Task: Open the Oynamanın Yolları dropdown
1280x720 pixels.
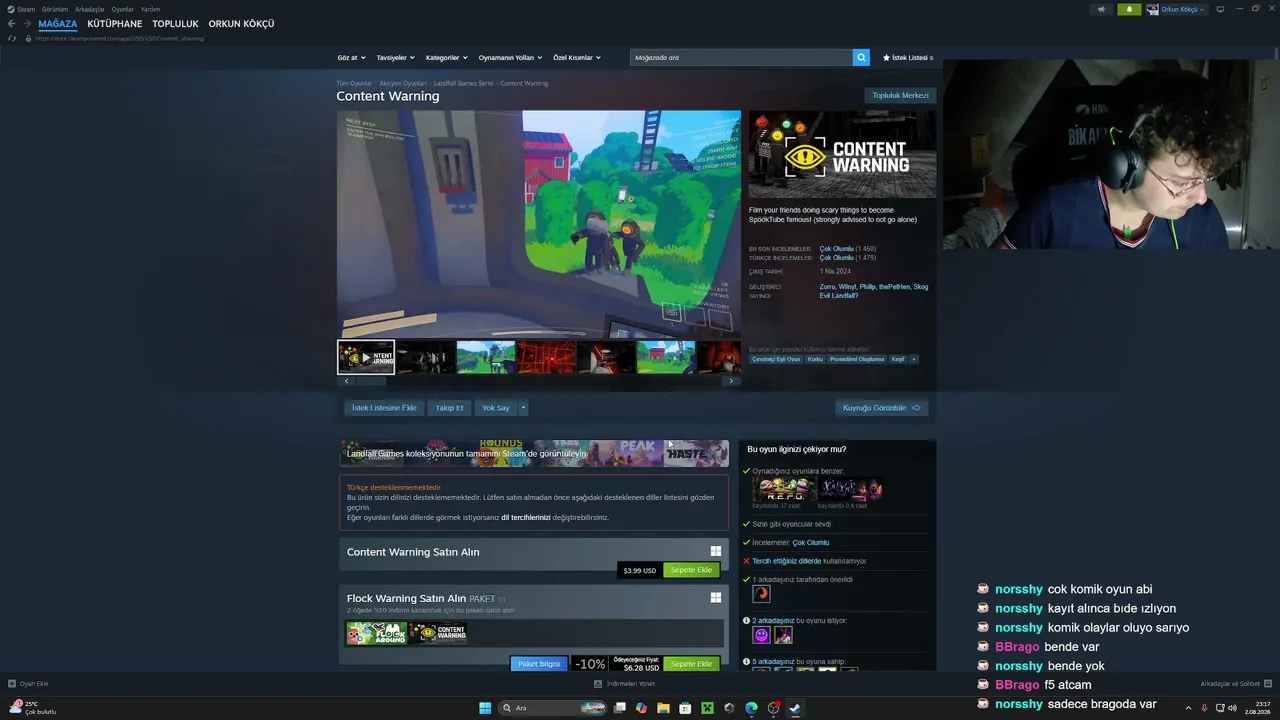Action: point(509,58)
